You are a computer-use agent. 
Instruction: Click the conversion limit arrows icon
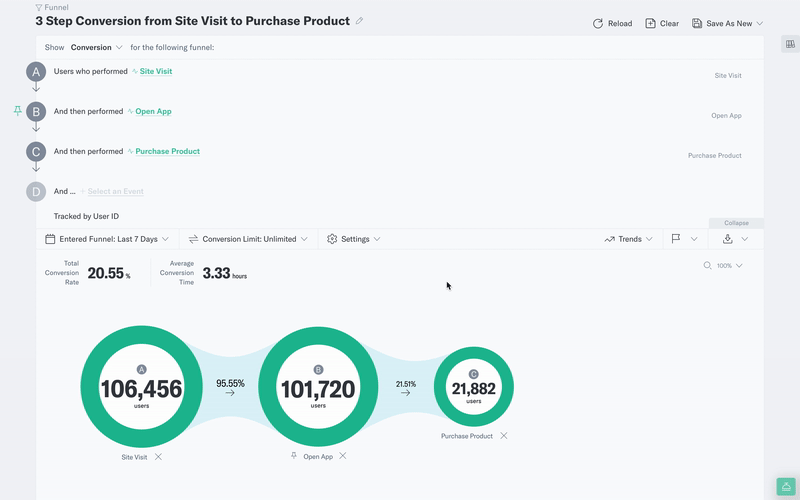coord(193,239)
